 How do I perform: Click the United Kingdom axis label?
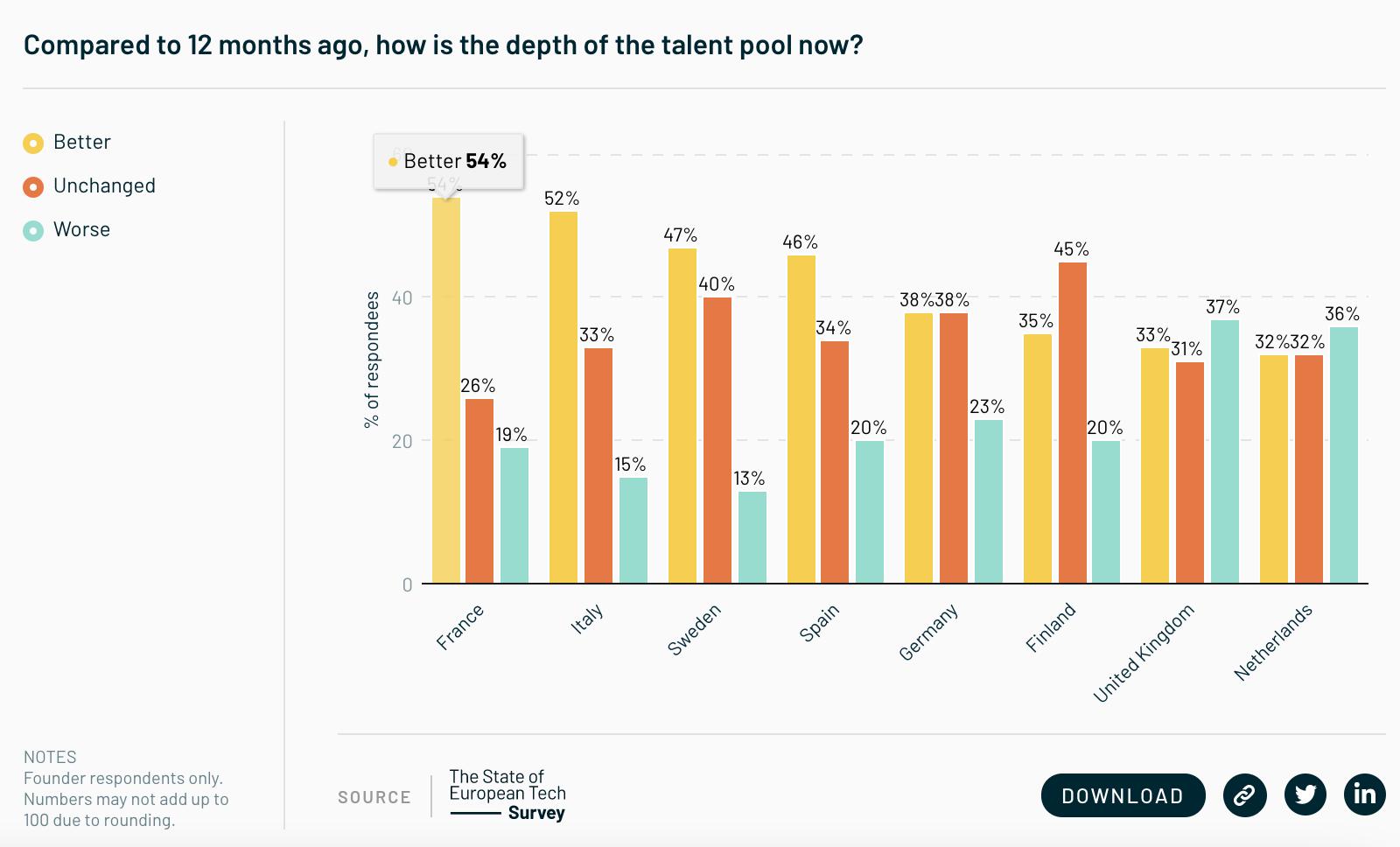click(1144, 653)
